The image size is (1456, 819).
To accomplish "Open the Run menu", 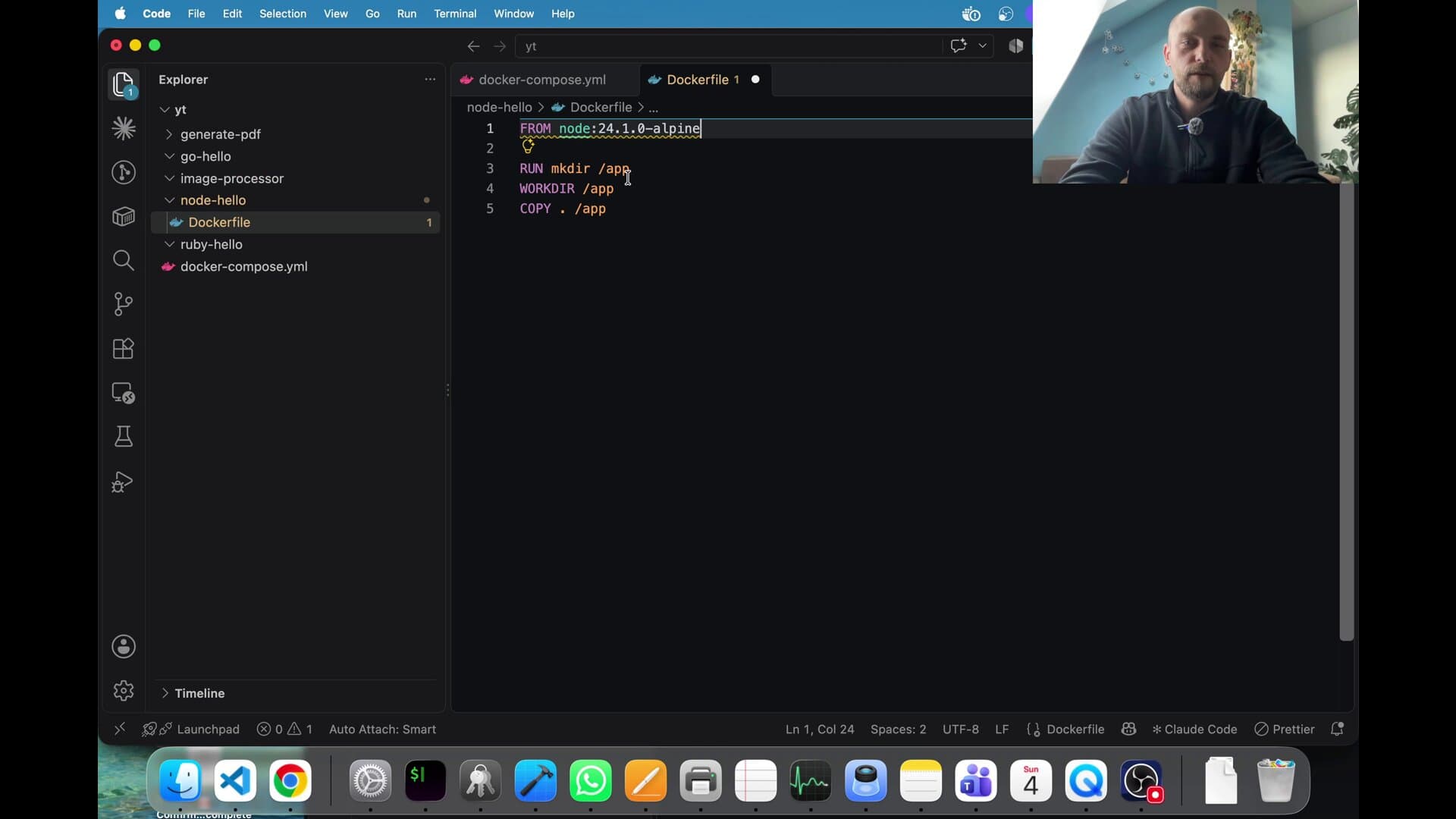I will pos(406,14).
